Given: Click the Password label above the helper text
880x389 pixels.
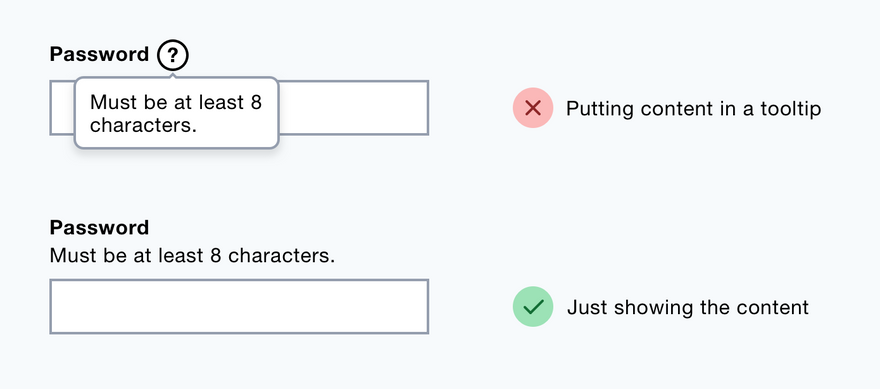Looking at the screenshot, I should tap(99, 228).
